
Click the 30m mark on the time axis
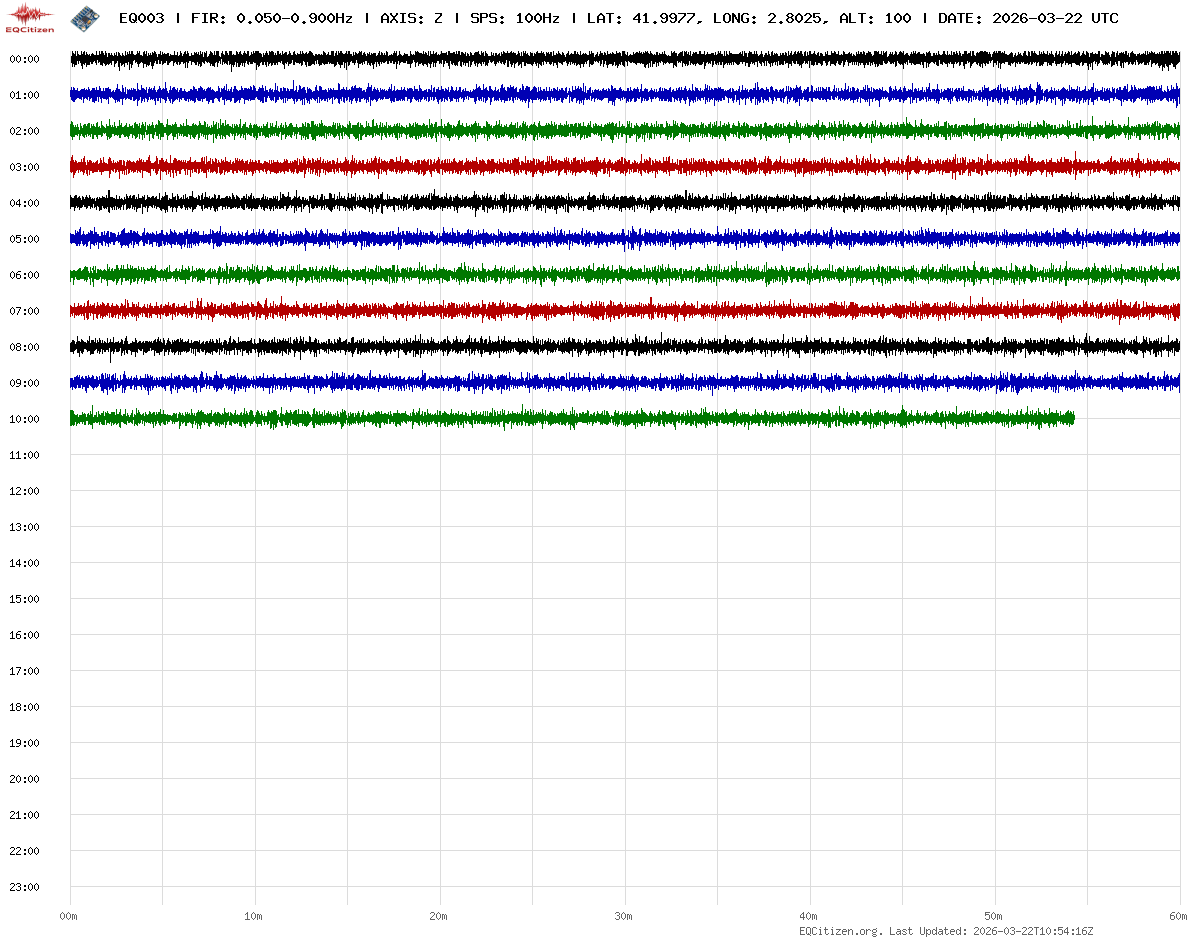tap(624, 916)
